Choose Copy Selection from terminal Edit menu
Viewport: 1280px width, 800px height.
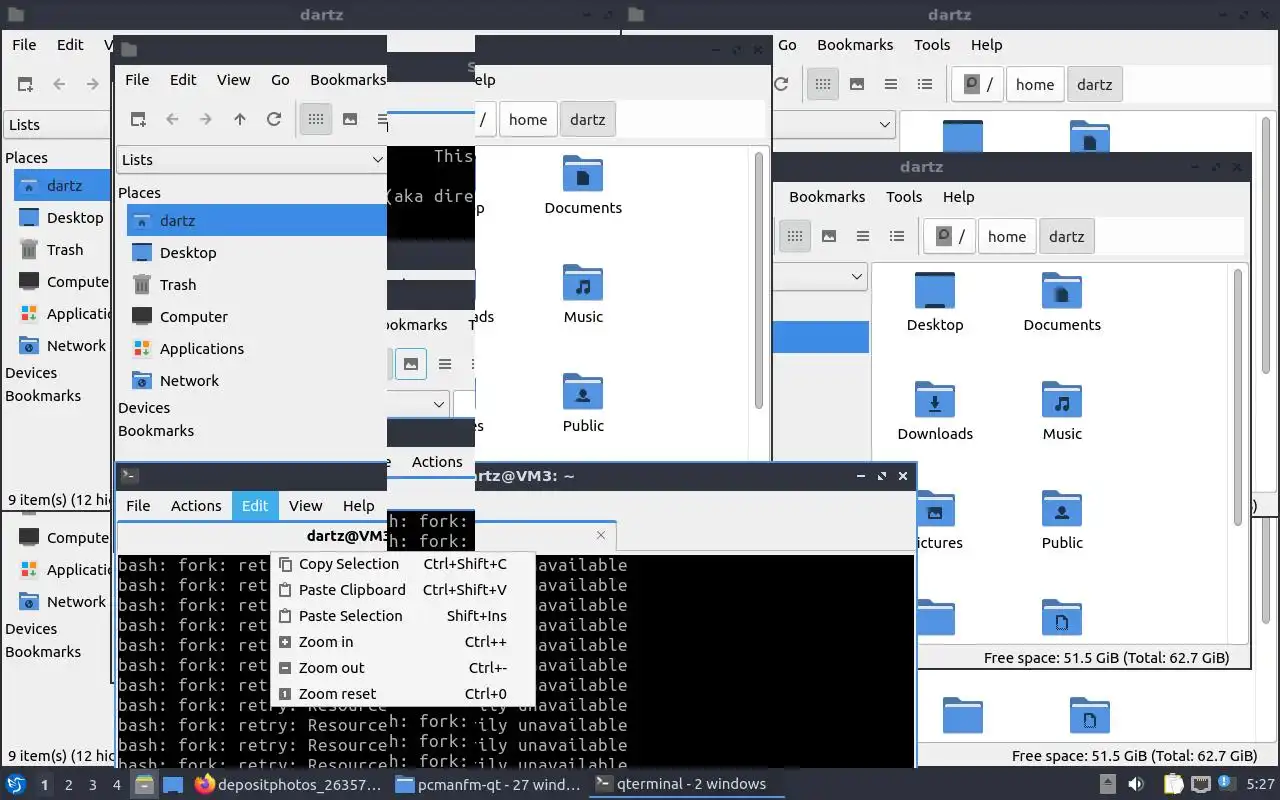(x=403, y=564)
